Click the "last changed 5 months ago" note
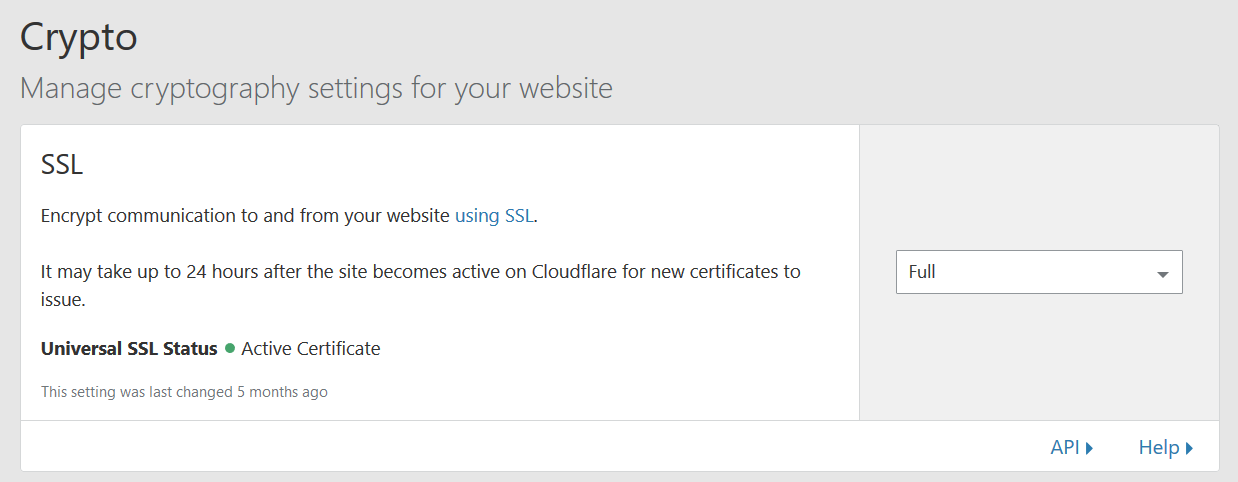Viewport: 1238px width, 482px height. click(x=184, y=392)
